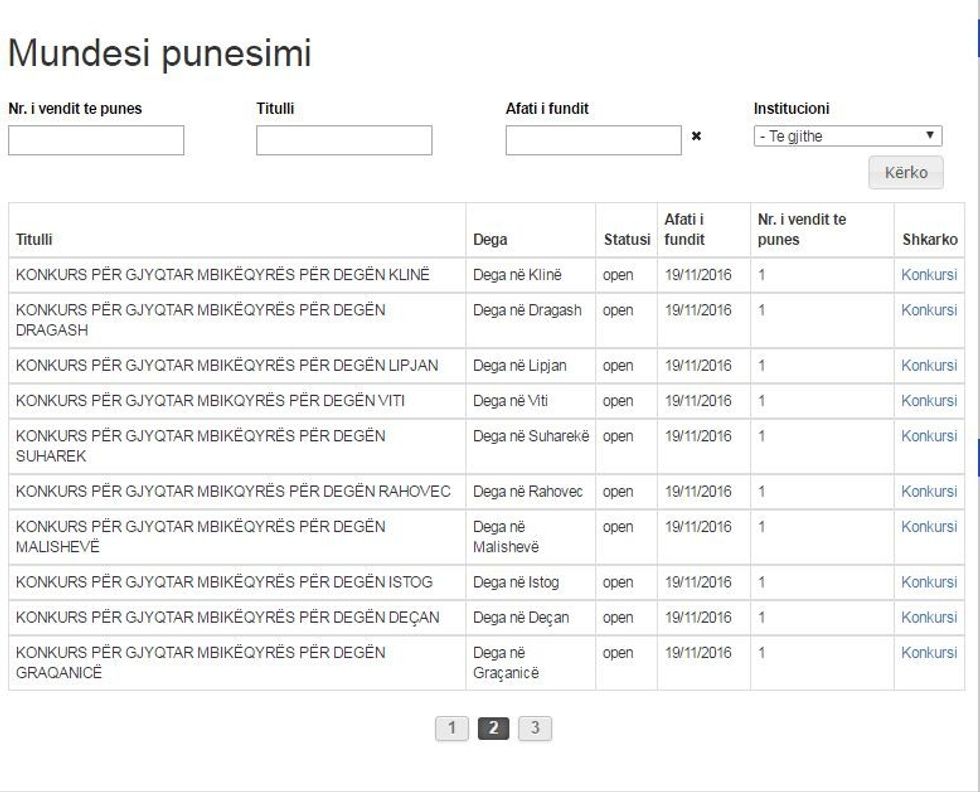Download Konkursi for Dega në Klinë
Screen dimensions: 980x792
point(928,275)
